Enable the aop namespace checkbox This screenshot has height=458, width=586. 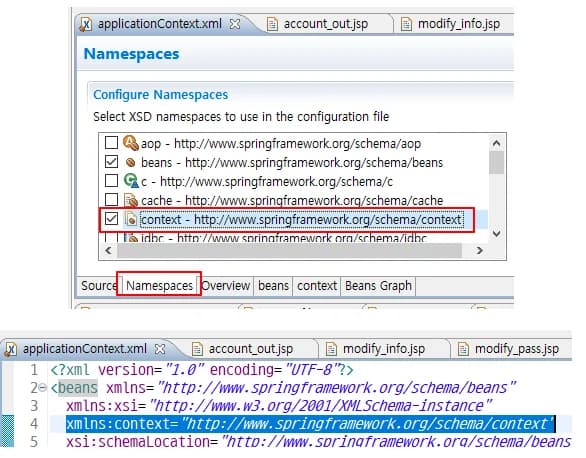coord(111,143)
